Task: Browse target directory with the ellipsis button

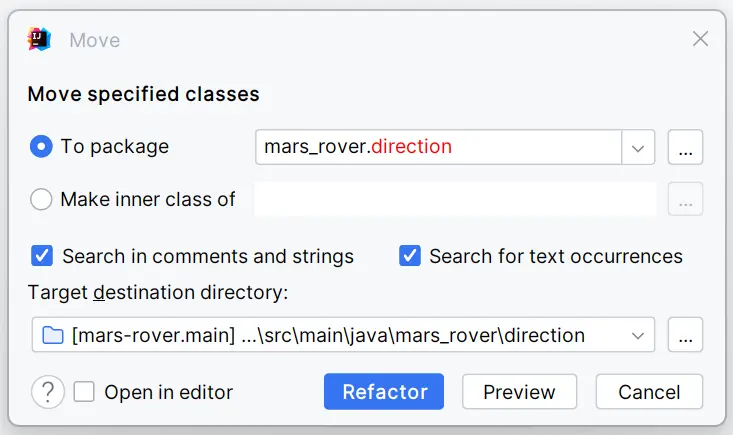Action: click(x=685, y=335)
